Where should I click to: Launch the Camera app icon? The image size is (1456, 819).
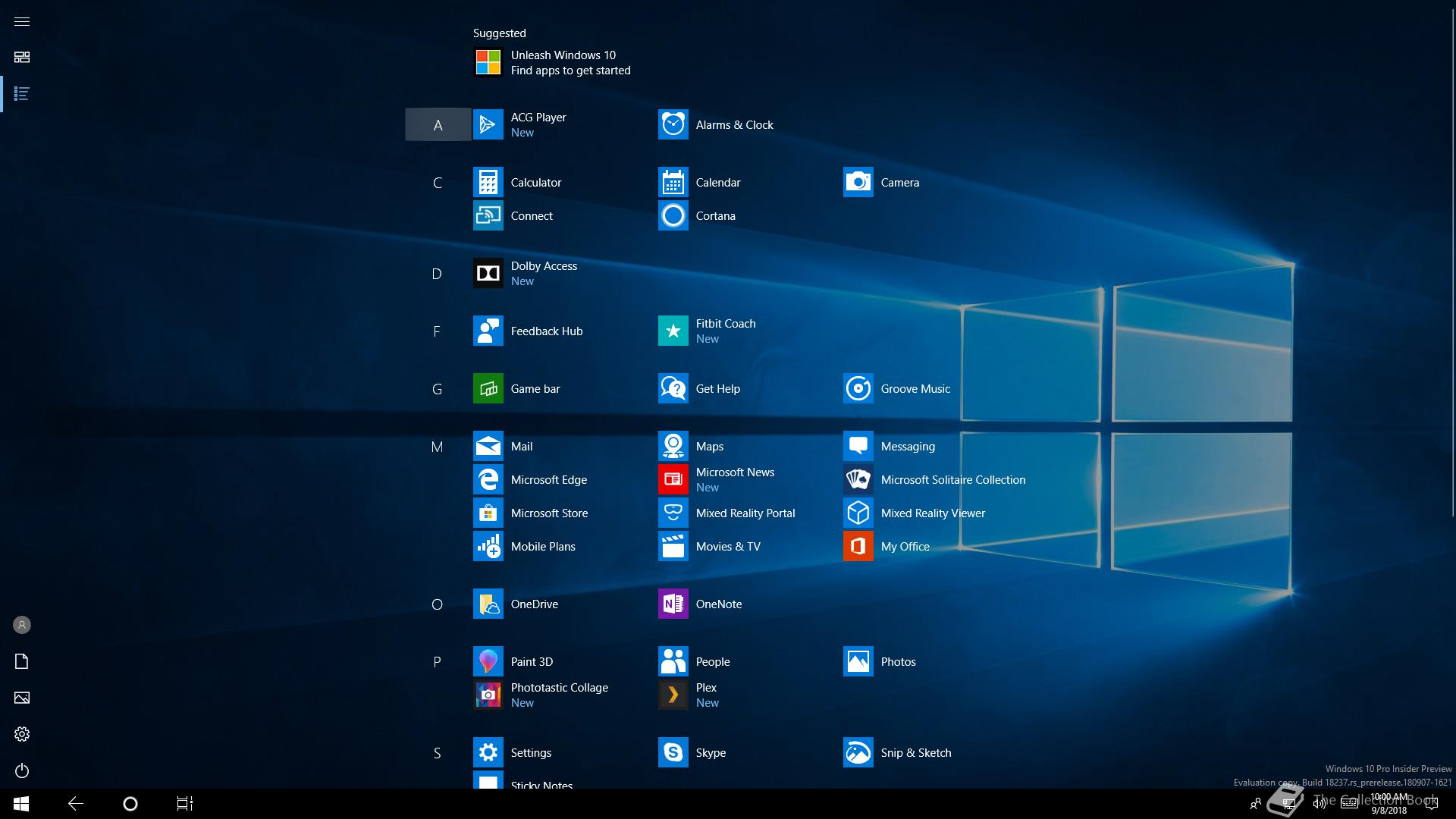pyautogui.click(x=858, y=182)
